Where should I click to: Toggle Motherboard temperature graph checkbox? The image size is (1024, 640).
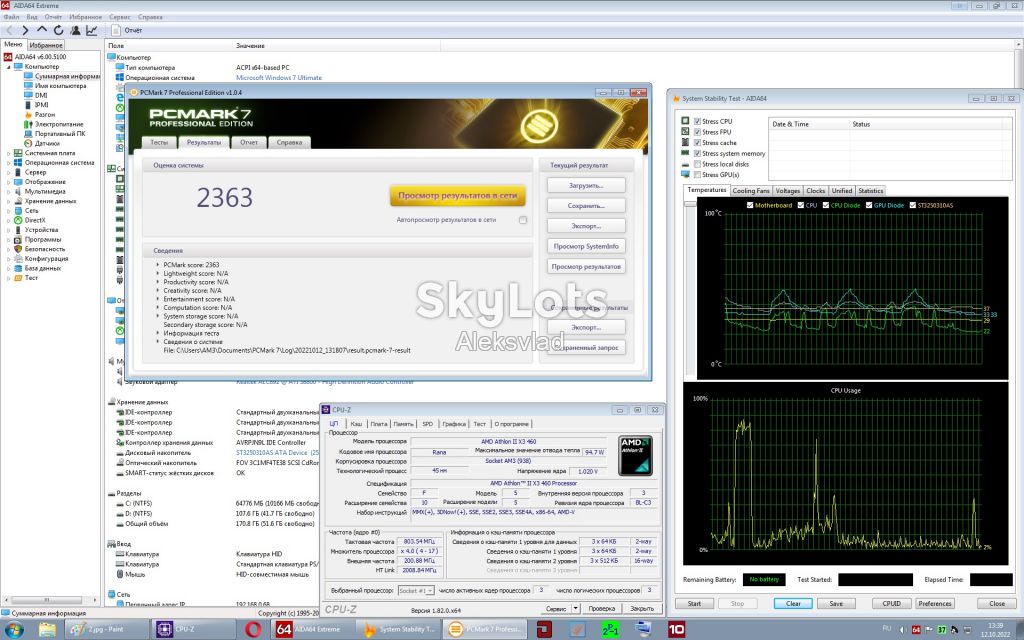pyautogui.click(x=750, y=205)
